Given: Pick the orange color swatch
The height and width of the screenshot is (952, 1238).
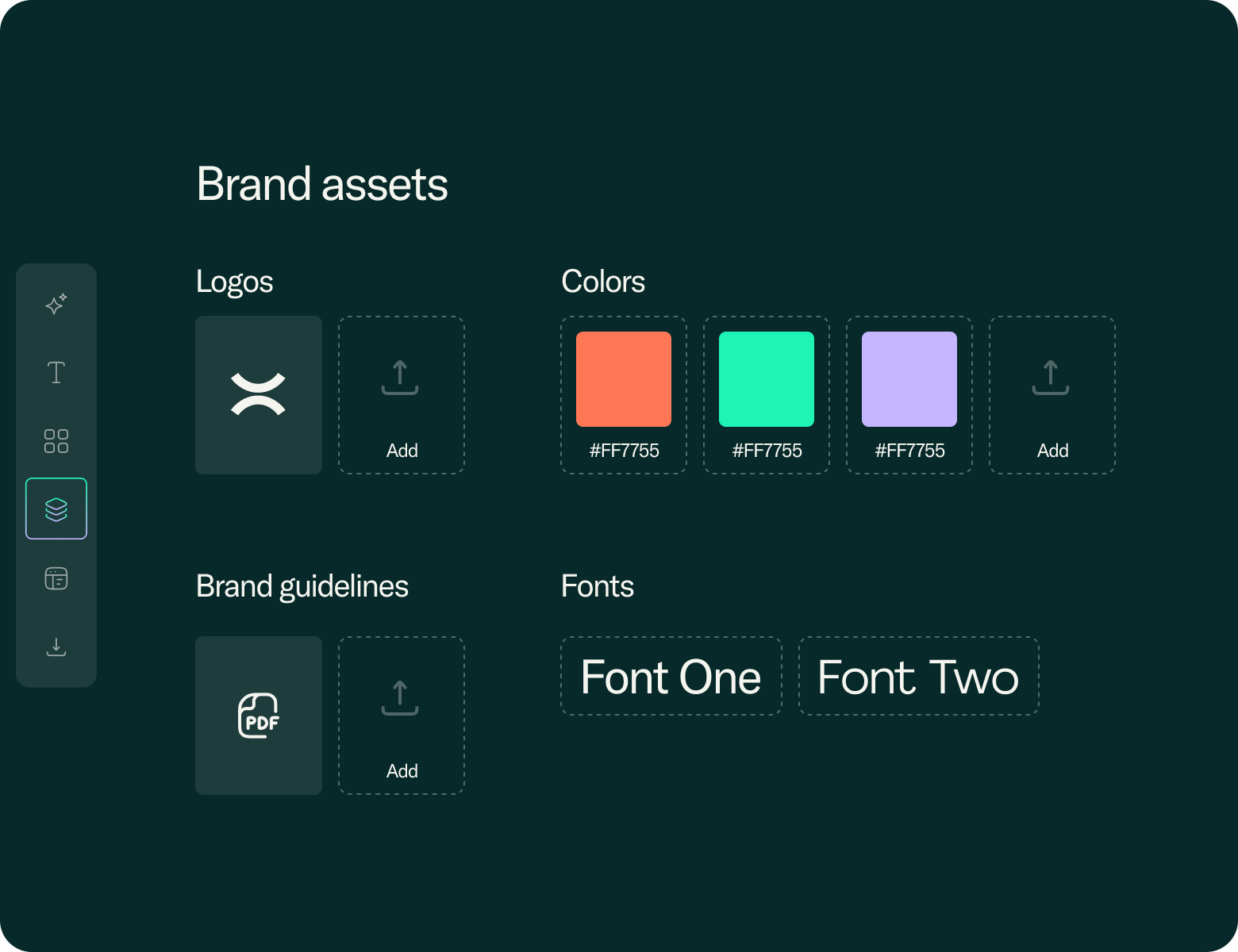Looking at the screenshot, I should coord(624,379).
